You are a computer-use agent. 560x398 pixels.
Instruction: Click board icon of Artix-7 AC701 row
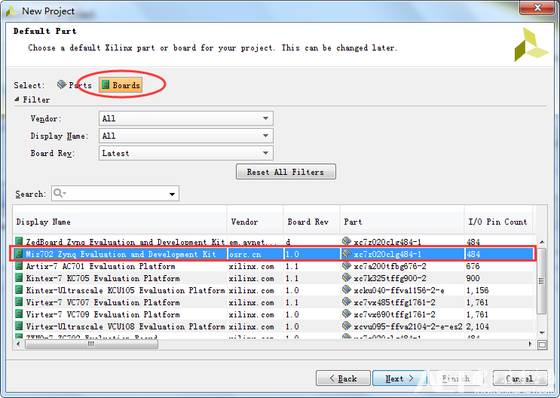(19, 266)
